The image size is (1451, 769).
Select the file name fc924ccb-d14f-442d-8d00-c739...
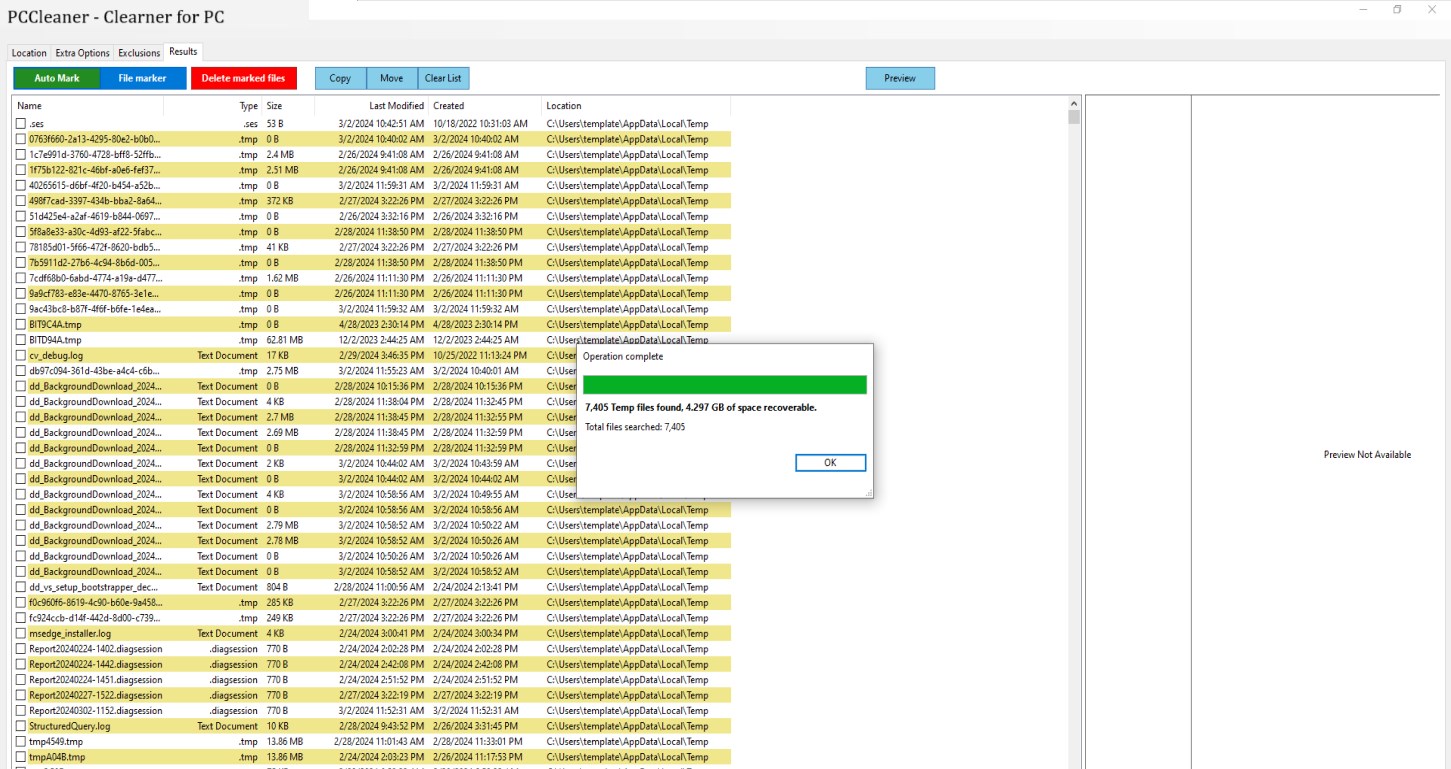tap(94, 618)
